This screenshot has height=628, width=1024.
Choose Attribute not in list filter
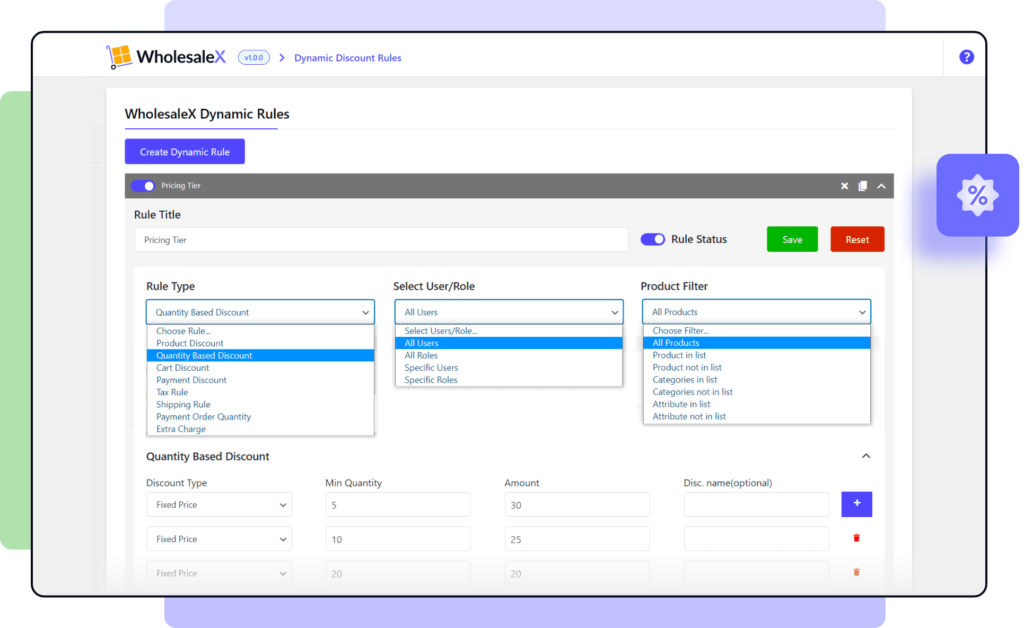click(x=756, y=416)
